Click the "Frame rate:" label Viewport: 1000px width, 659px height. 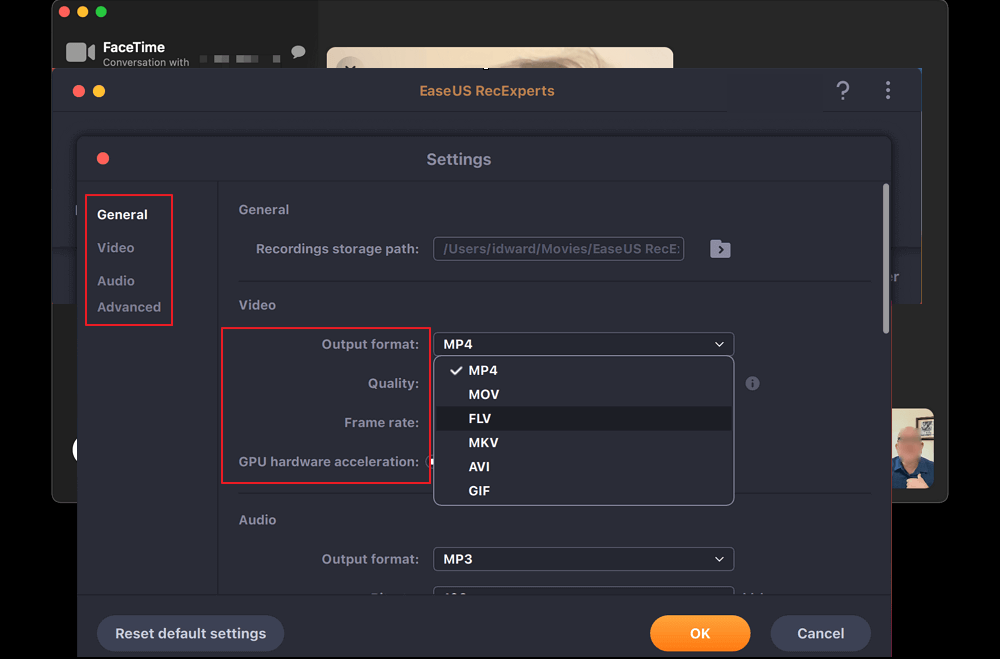pos(381,422)
